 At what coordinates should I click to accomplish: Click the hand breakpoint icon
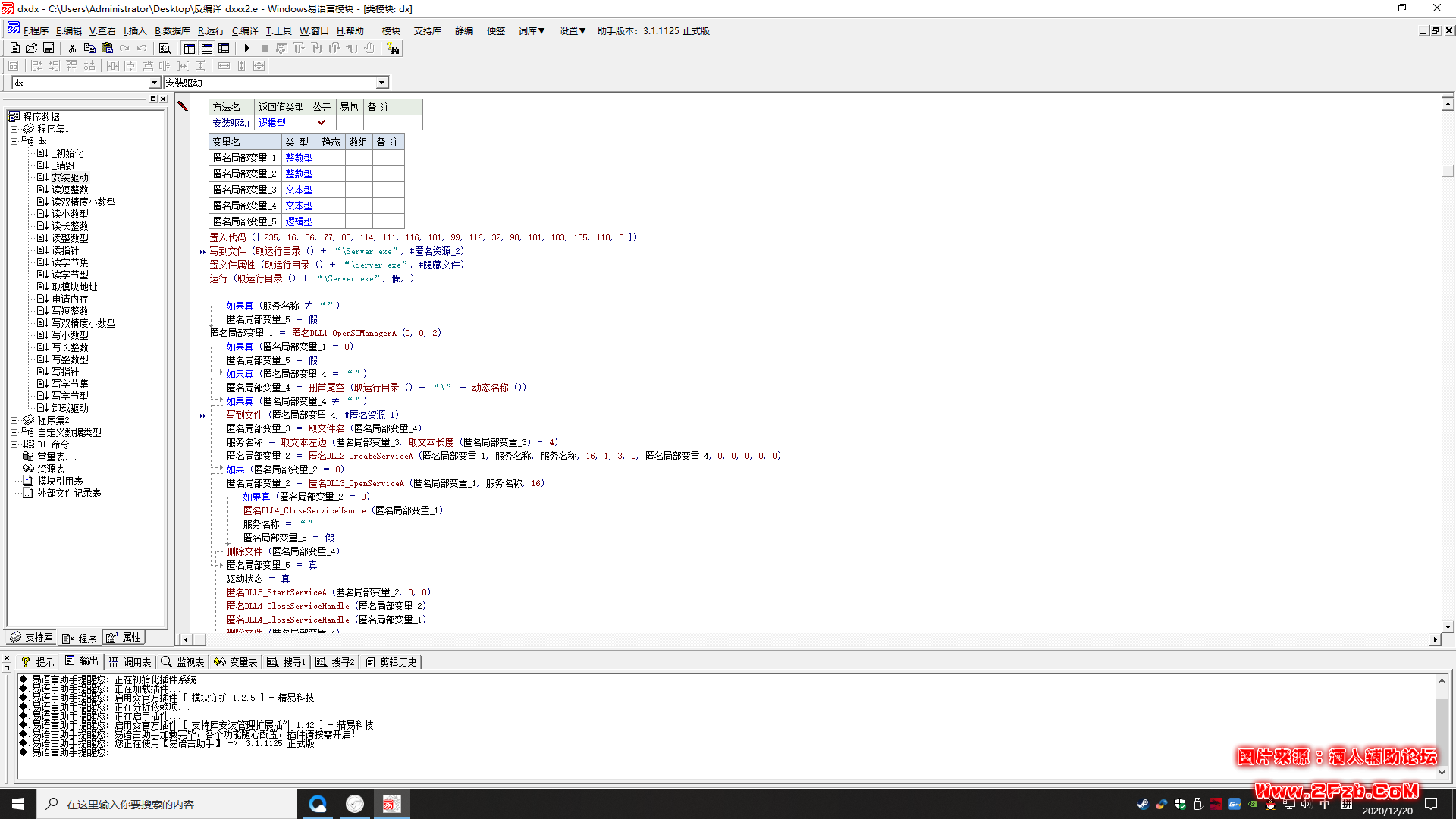(369, 48)
